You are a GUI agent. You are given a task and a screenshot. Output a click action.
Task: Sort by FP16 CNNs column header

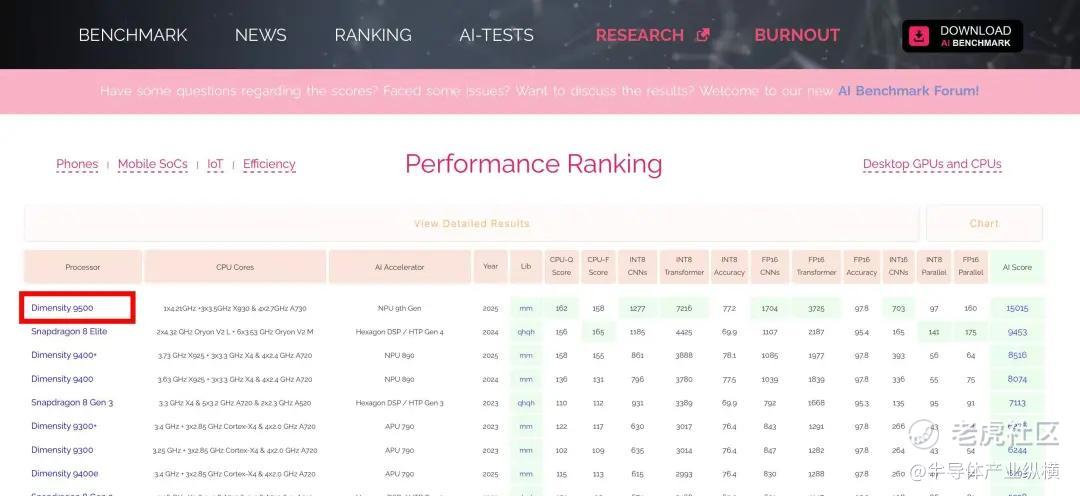pos(770,267)
